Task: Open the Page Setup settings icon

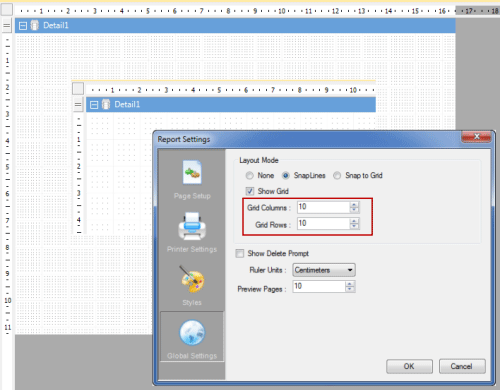Action: point(192,172)
